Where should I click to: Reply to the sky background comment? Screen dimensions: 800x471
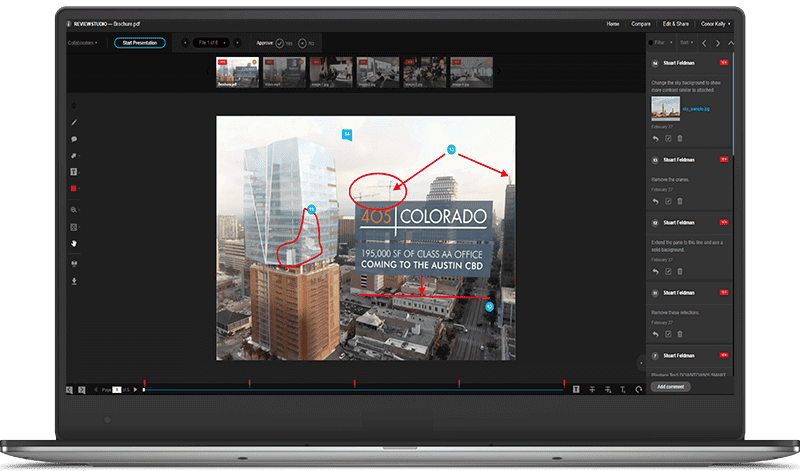pos(656,138)
